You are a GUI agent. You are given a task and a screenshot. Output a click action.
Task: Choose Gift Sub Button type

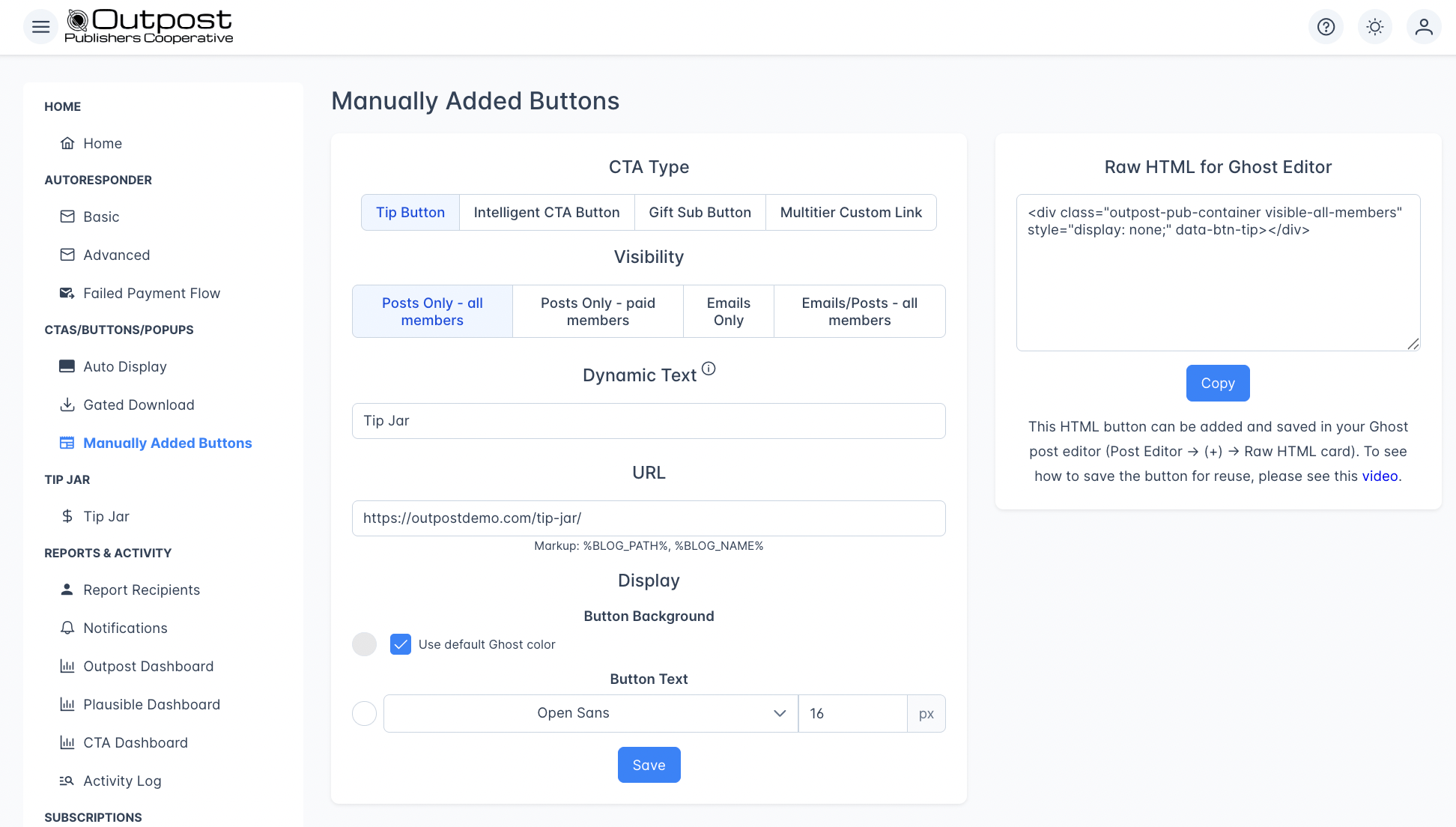(x=700, y=212)
